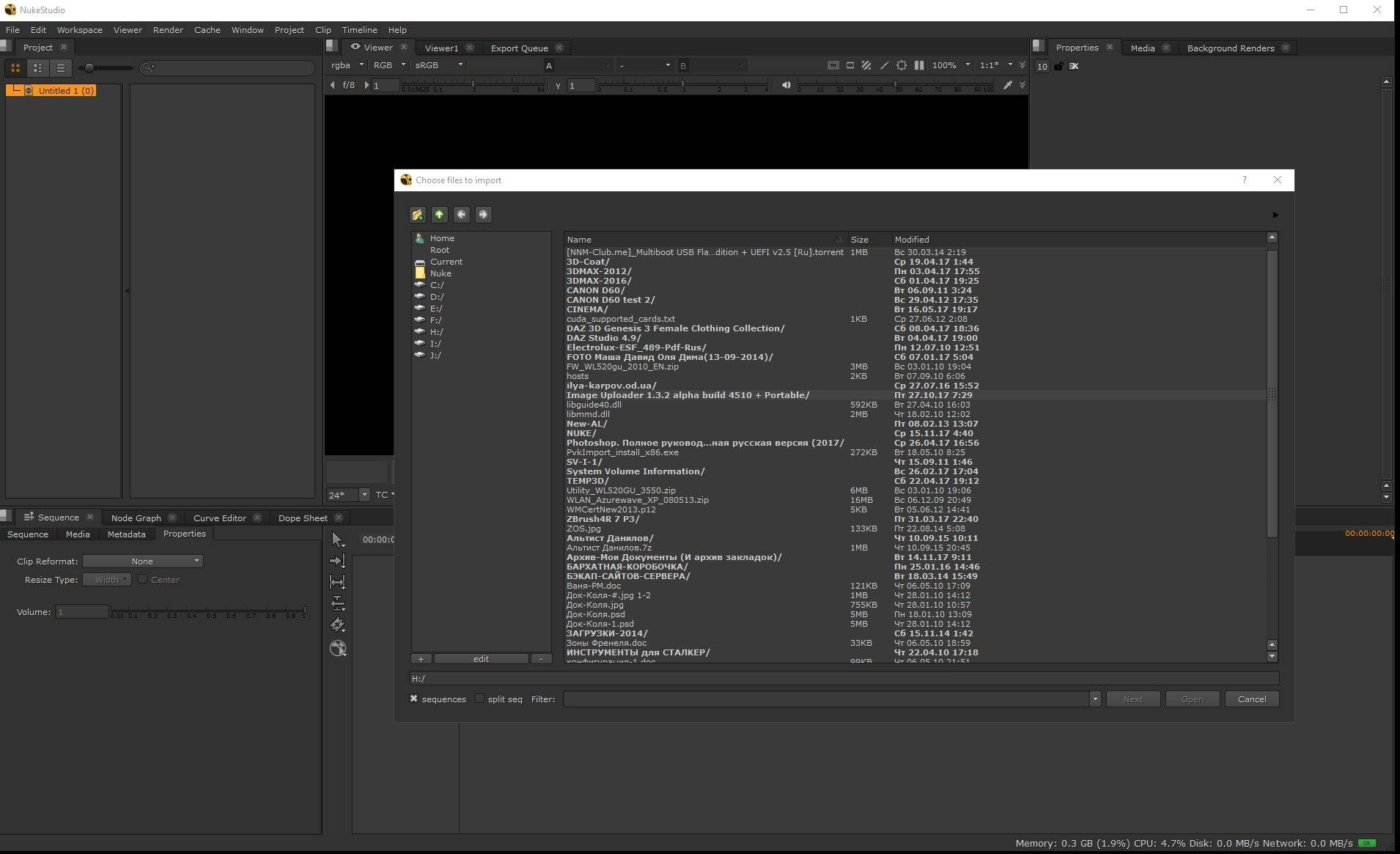The height and width of the screenshot is (854, 1400).
Task: Open the Filter dropdown arrow
Action: coord(1095,699)
